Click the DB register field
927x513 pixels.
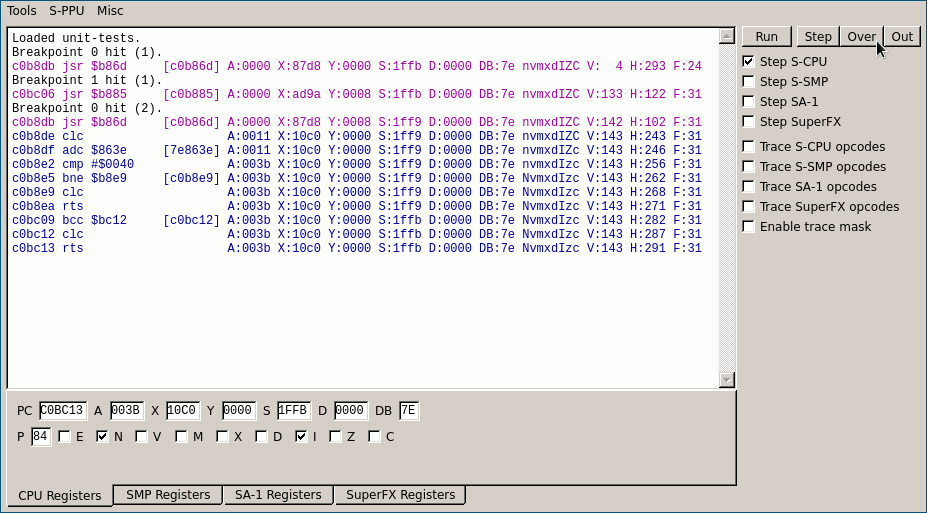pyautogui.click(x=409, y=410)
